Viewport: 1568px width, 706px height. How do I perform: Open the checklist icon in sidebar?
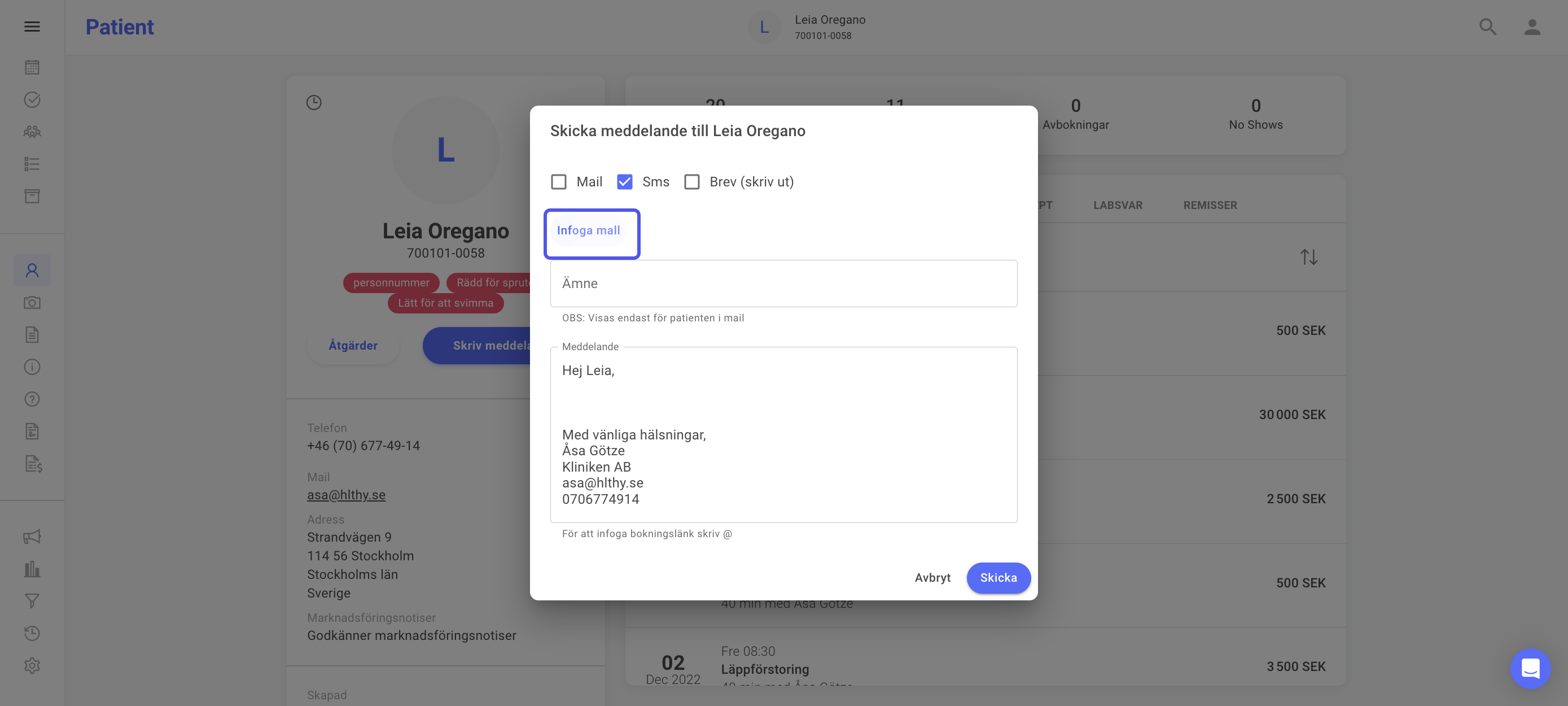tap(32, 164)
